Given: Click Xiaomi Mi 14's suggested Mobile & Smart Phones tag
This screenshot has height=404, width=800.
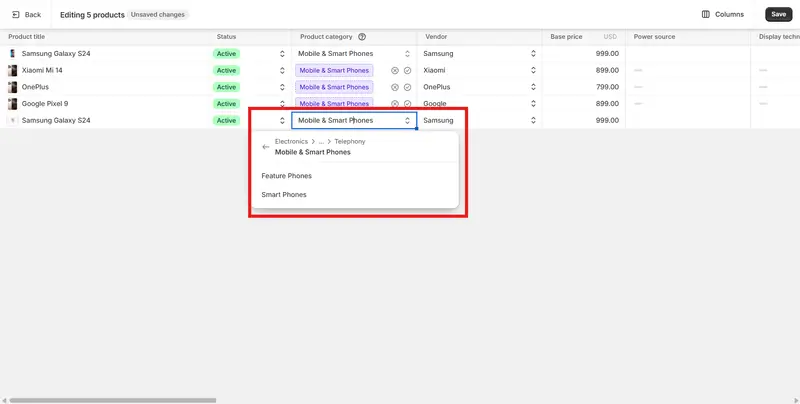Looking at the screenshot, I should point(334,70).
